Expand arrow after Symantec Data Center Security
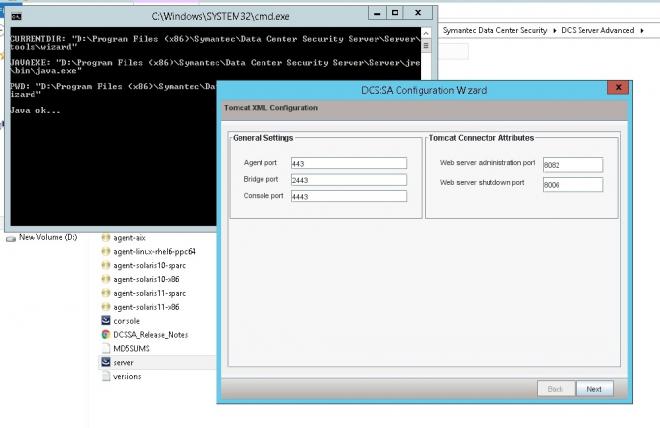660x428 pixels. tap(555, 31)
